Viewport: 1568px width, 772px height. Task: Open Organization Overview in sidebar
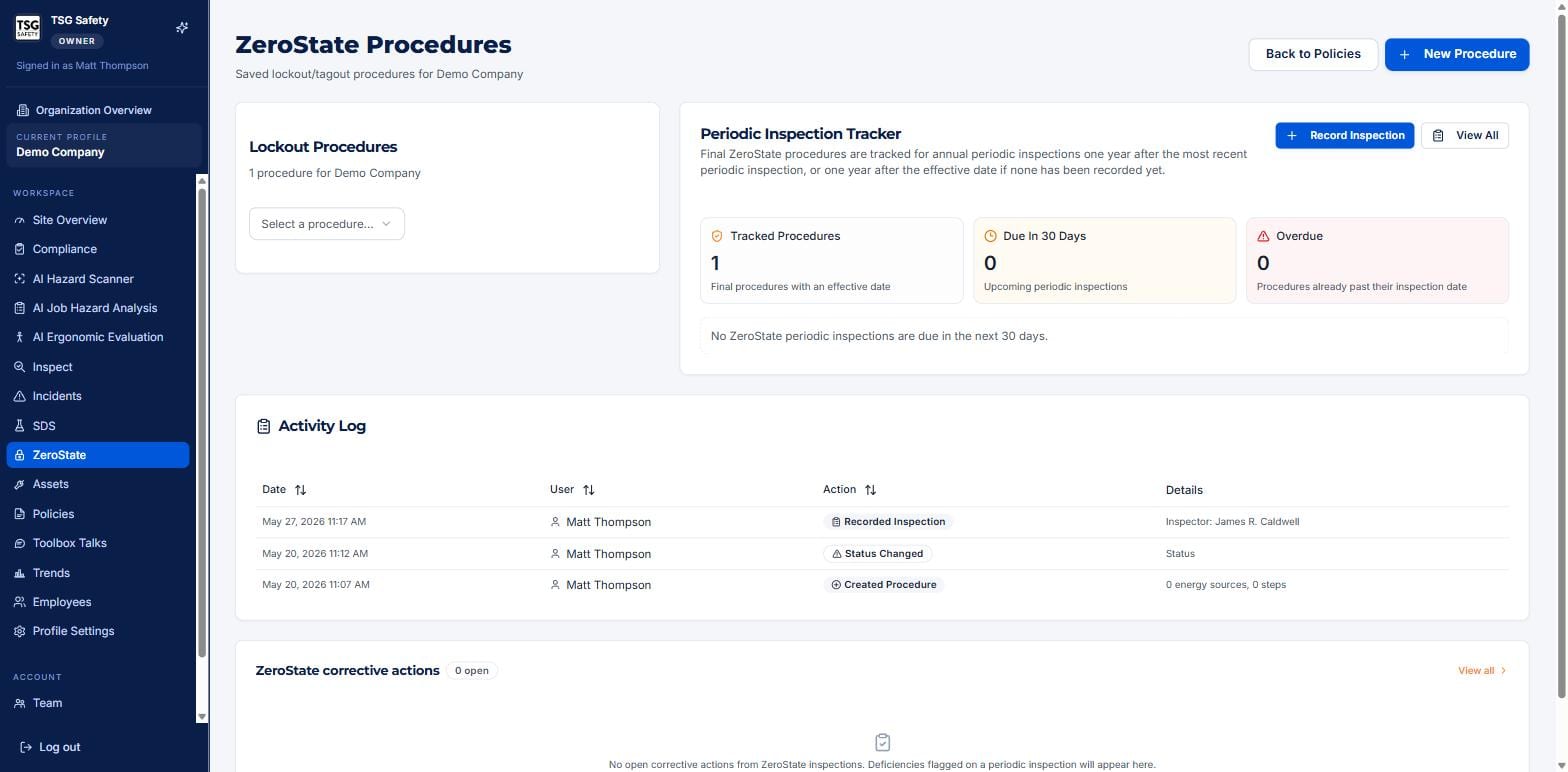(93, 110)
